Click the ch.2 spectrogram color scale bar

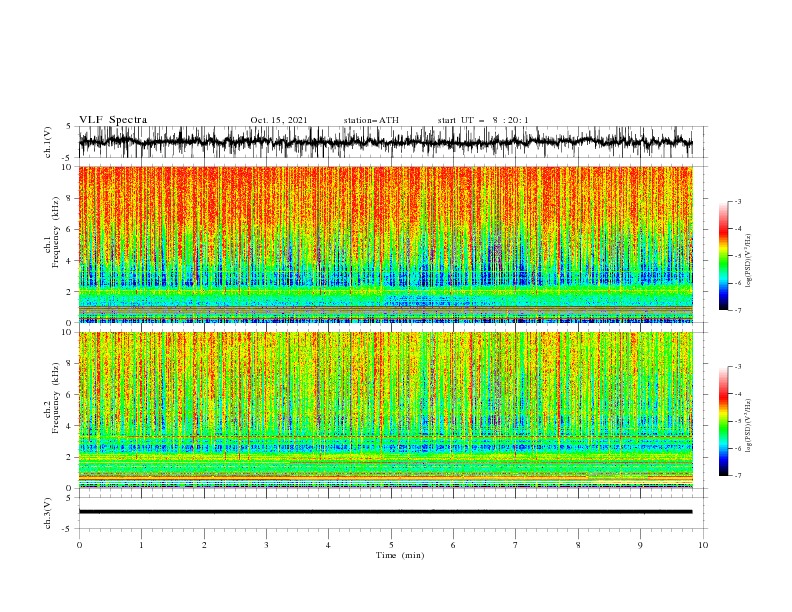723,421
